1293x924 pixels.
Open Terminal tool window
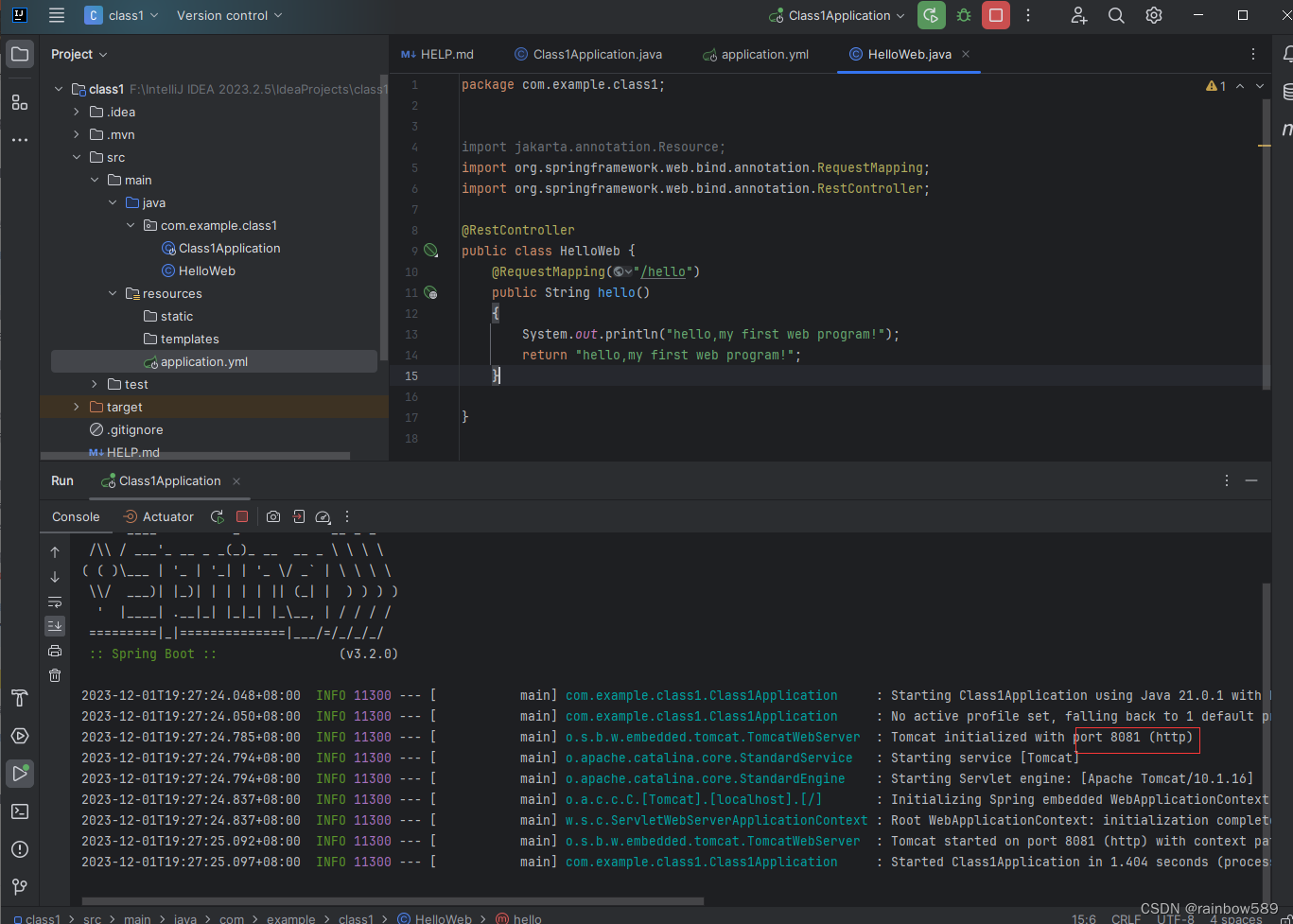click(x=20, y=811)
